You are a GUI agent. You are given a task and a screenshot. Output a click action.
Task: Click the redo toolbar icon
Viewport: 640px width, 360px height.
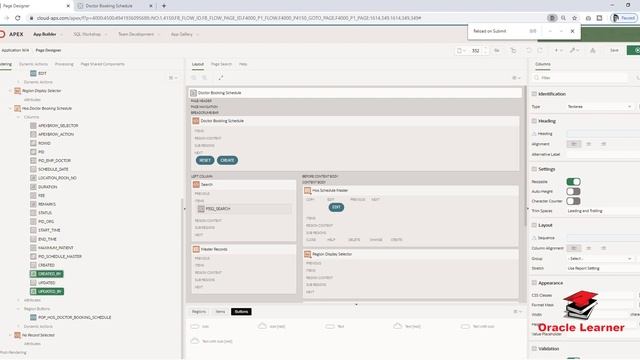coord(540,50)
